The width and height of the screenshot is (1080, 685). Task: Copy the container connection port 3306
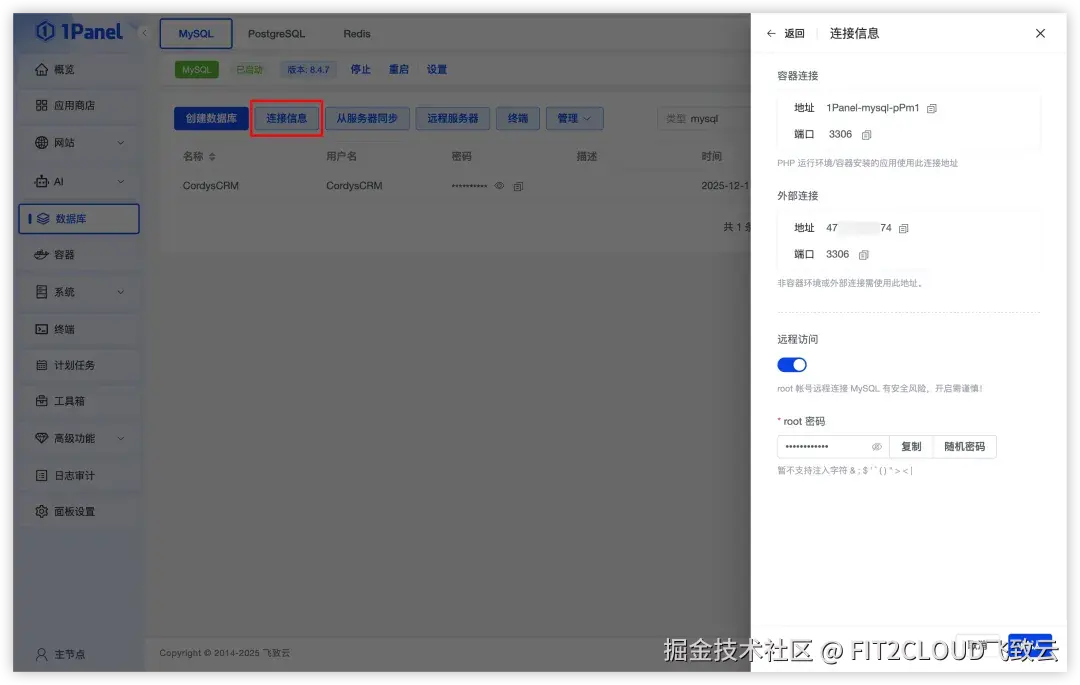tap(866, 135)
